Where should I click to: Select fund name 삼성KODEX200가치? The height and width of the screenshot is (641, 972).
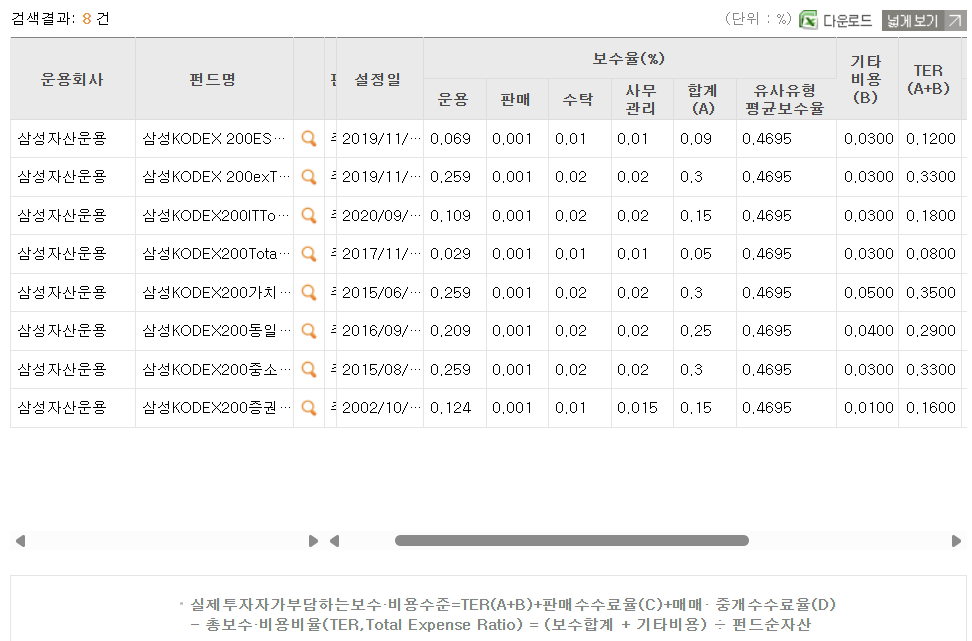(216, 293)
